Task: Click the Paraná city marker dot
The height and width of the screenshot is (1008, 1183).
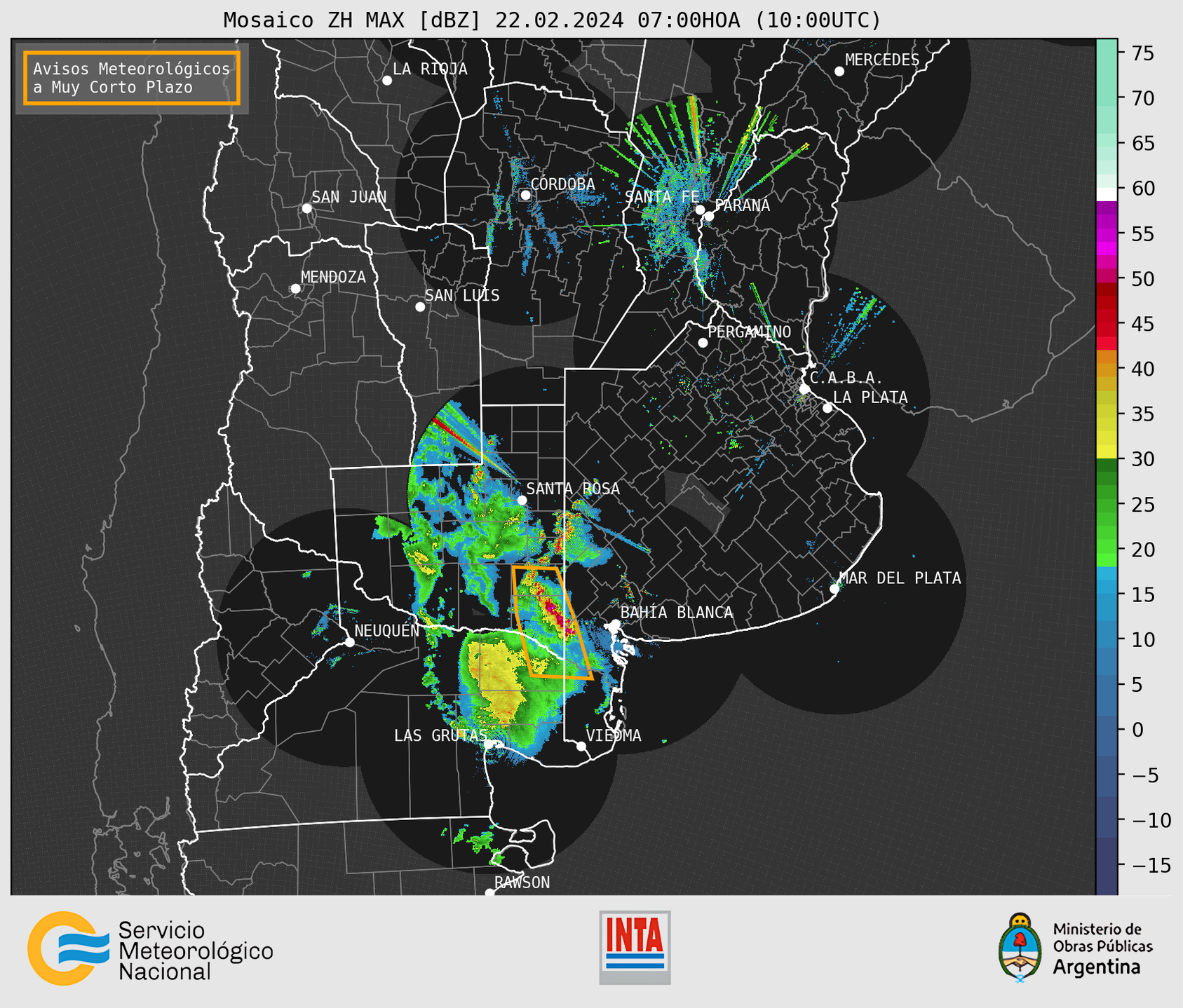Action: point(709,216)
